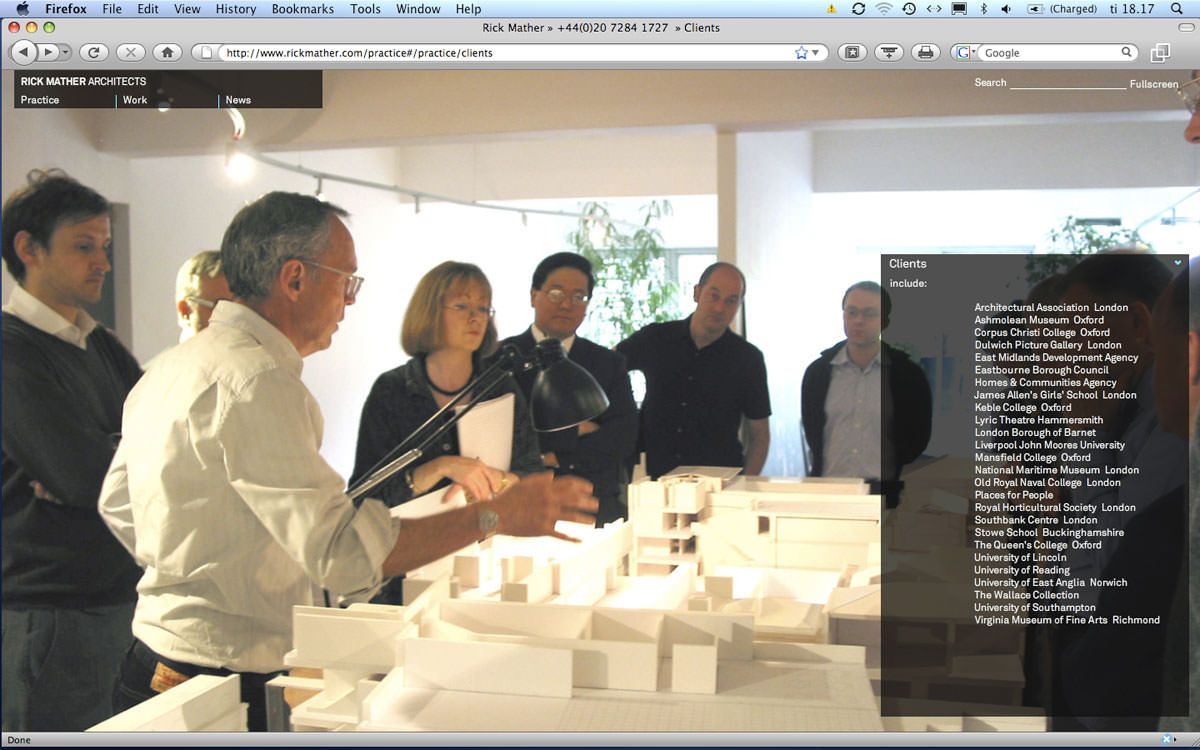
Task: Open the History menu
Action: [236, 9]
